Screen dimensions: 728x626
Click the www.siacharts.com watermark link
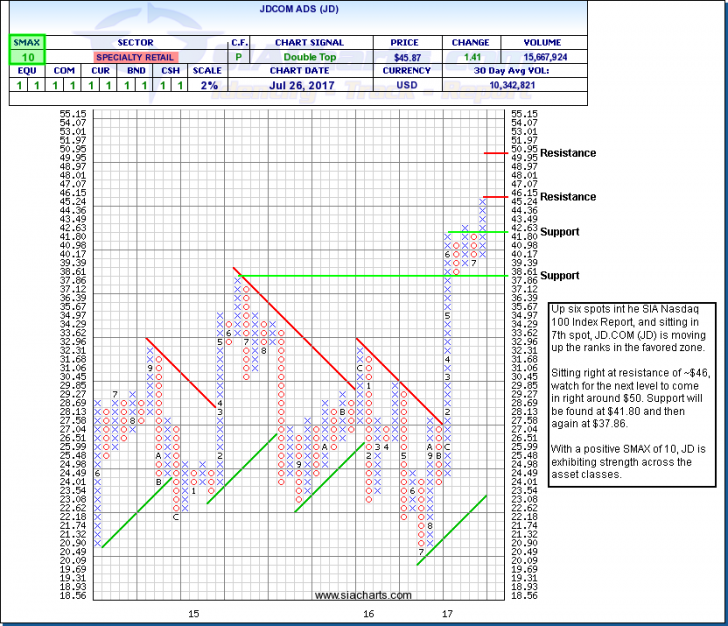click(x=363, y=596)
